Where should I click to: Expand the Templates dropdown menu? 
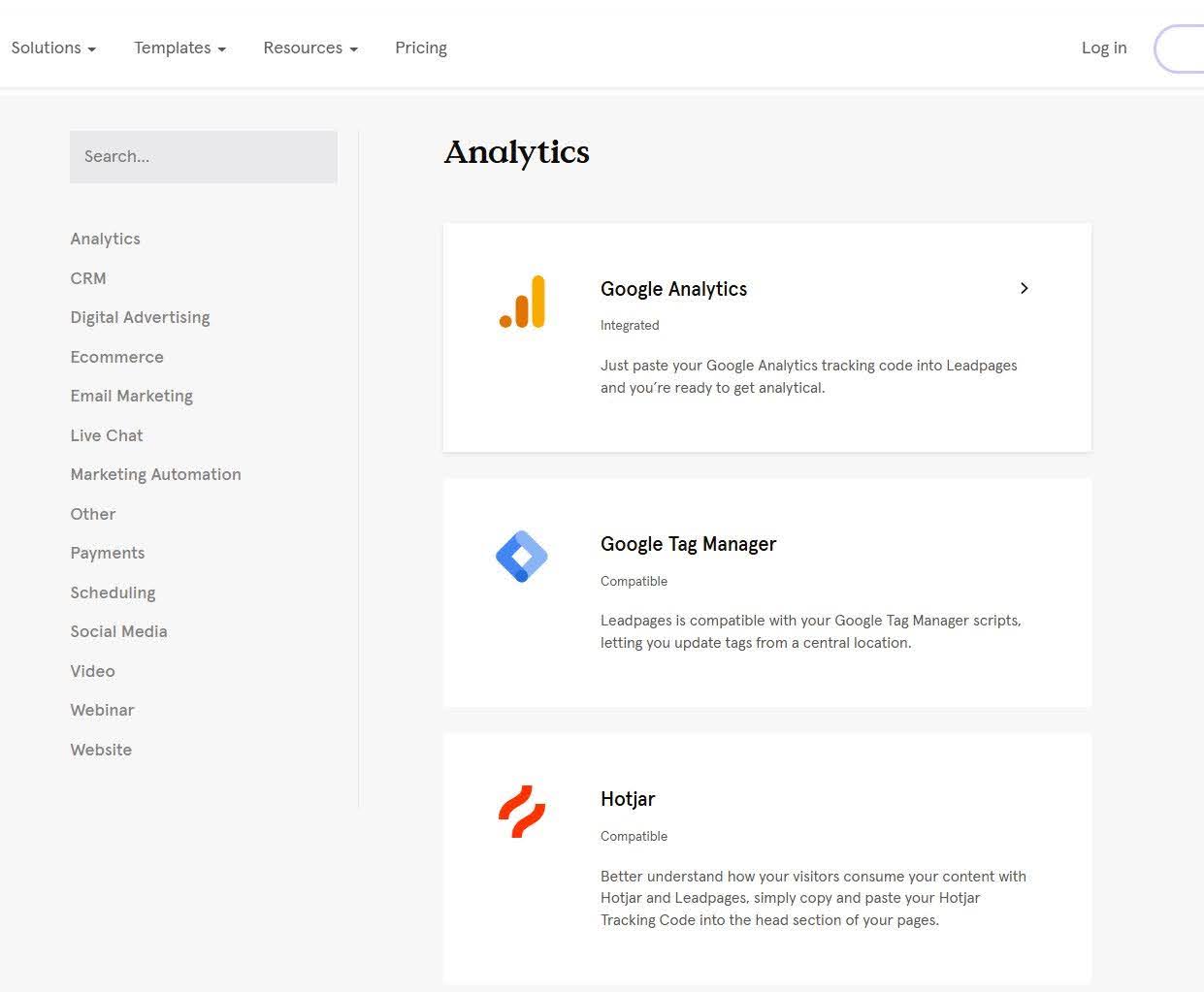179,48
